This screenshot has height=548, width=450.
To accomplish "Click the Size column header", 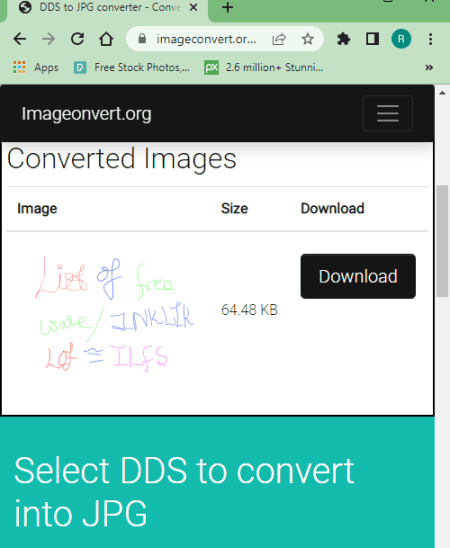I will [234, 208].
